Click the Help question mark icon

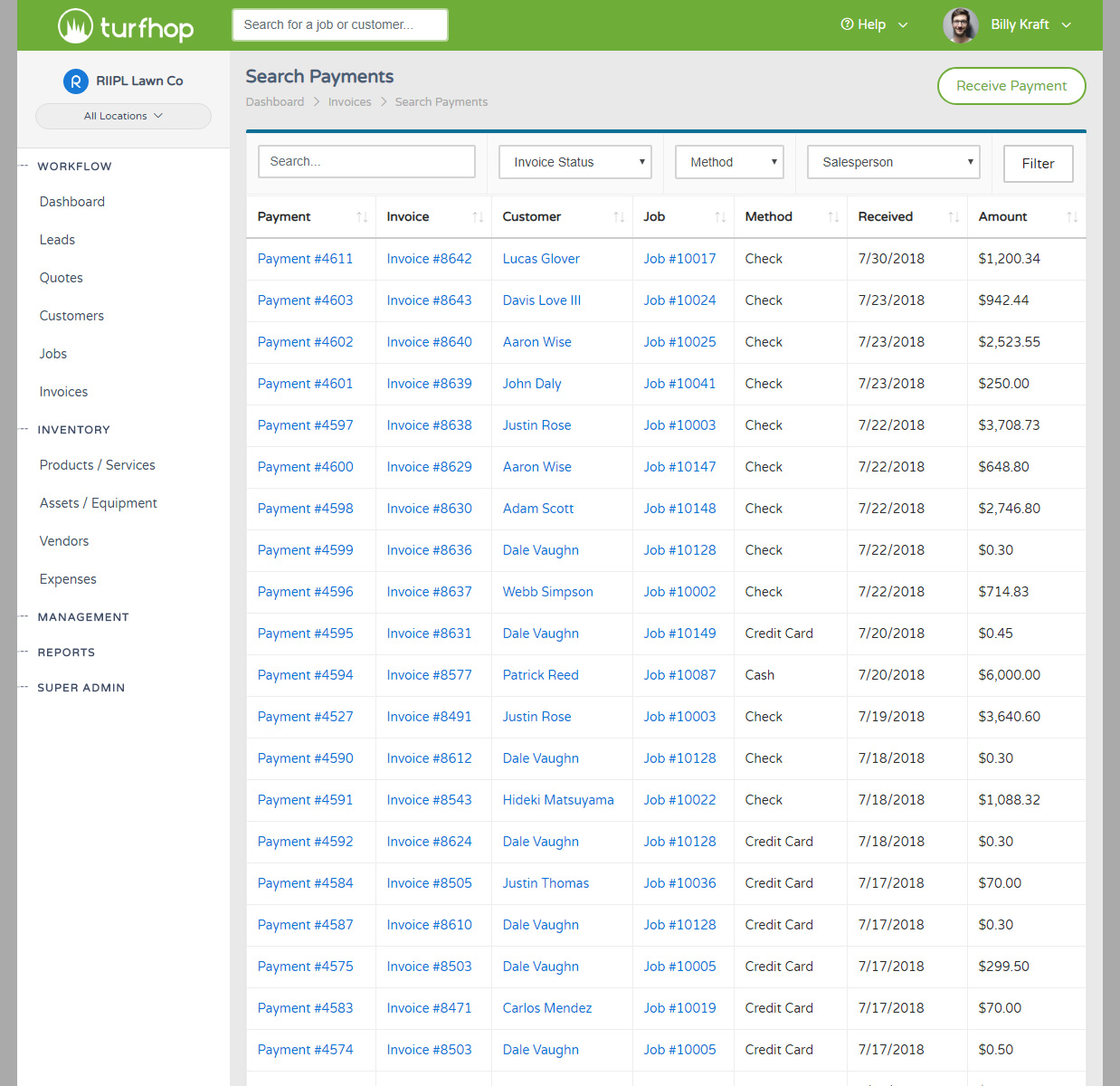[x=848, y=24]
